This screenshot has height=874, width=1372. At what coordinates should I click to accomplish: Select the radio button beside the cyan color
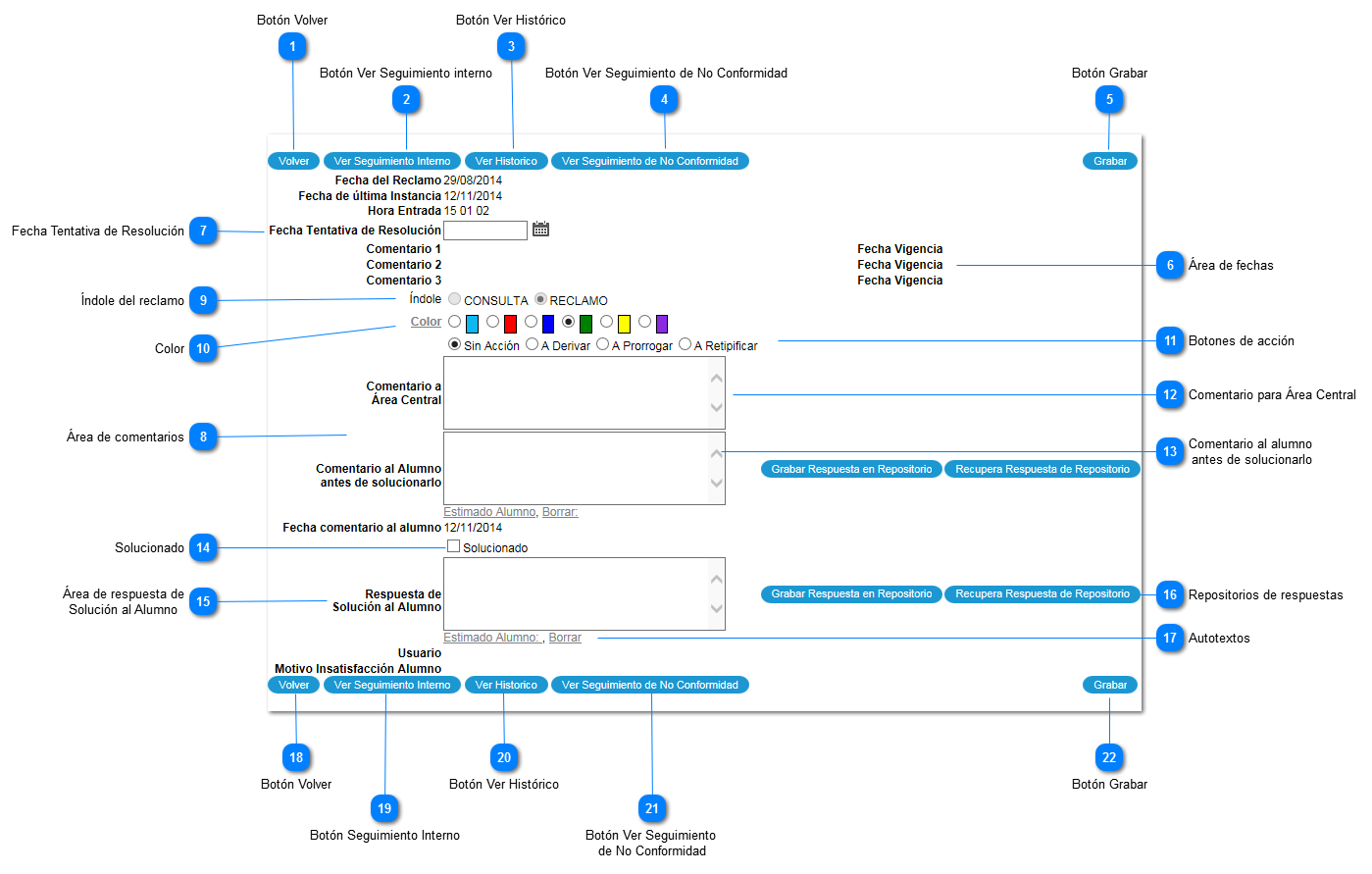tap(454, 322)
